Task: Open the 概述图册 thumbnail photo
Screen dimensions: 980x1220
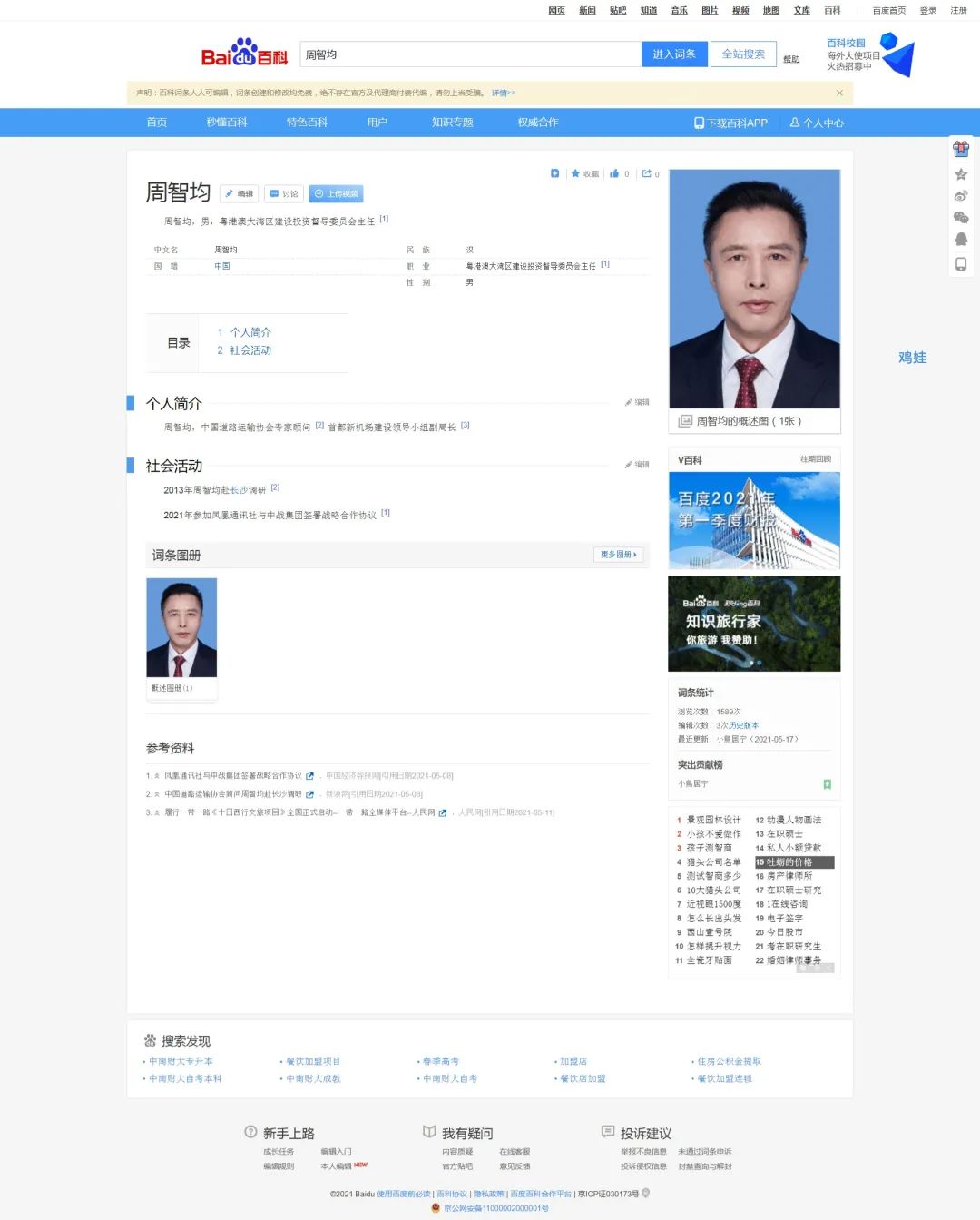Action: (181, 627)
